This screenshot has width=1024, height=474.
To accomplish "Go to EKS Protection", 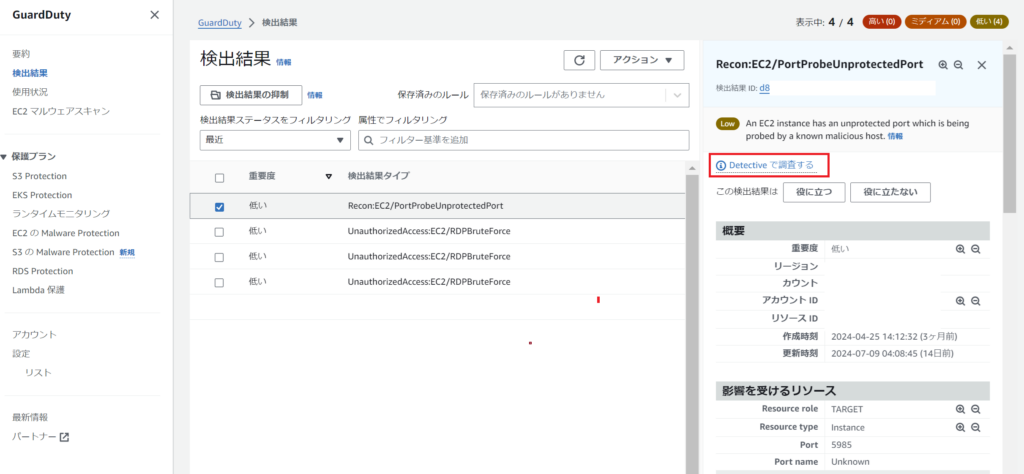I will pyautogui.click(x=42, y=195).
